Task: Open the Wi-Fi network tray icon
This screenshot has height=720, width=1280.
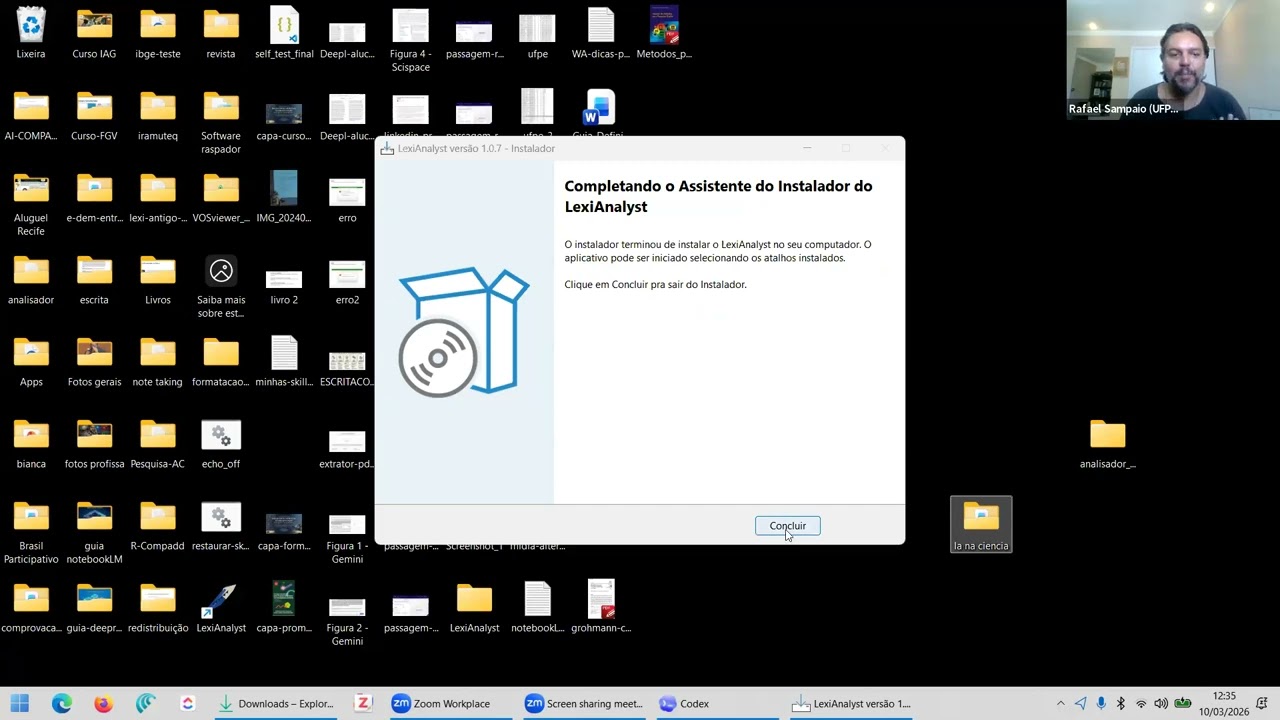Action: (x=1141, y=704)
